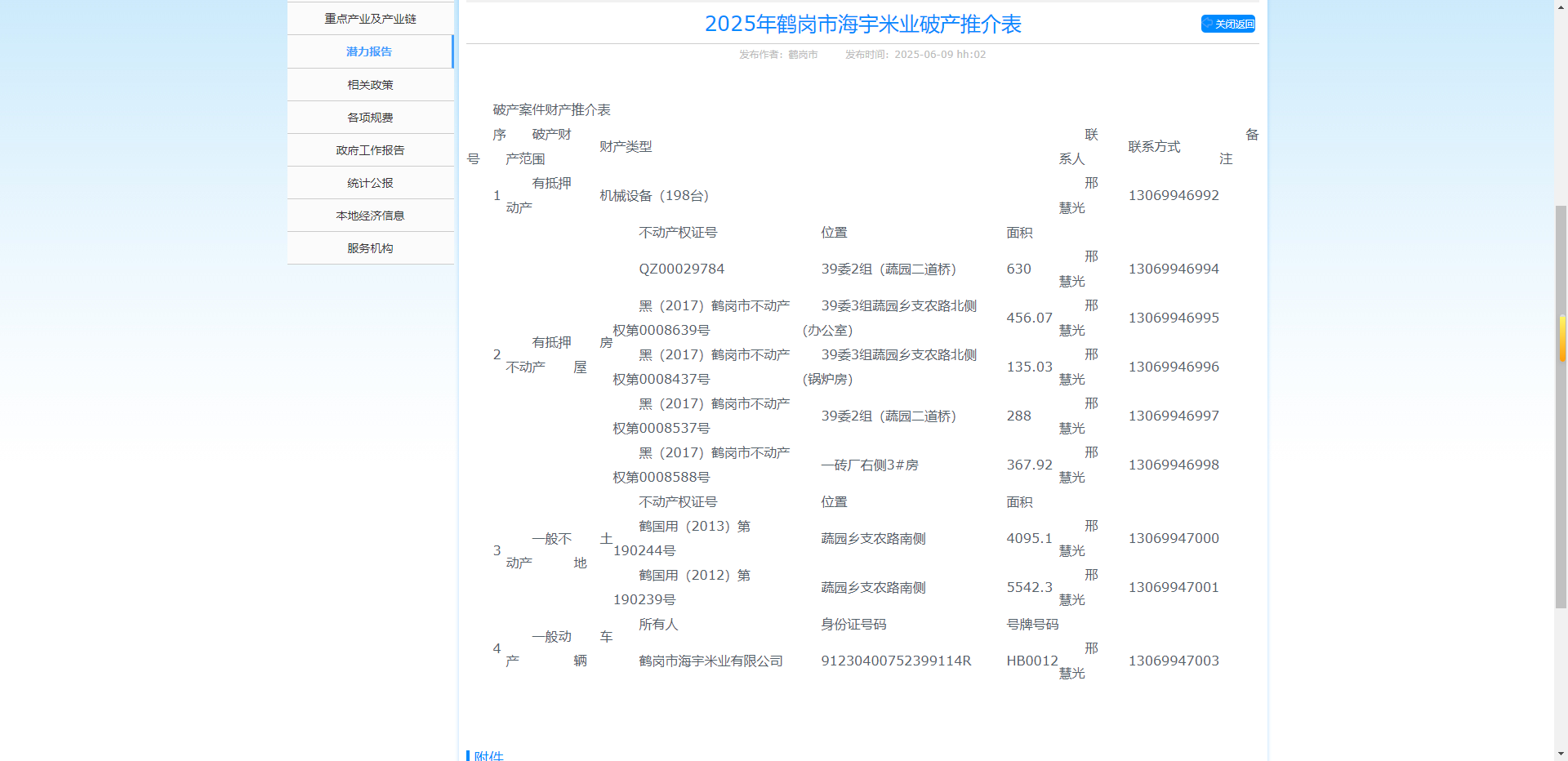Click phone number 13069946995
This screenshot has height=761, width=1568.
1174,318
